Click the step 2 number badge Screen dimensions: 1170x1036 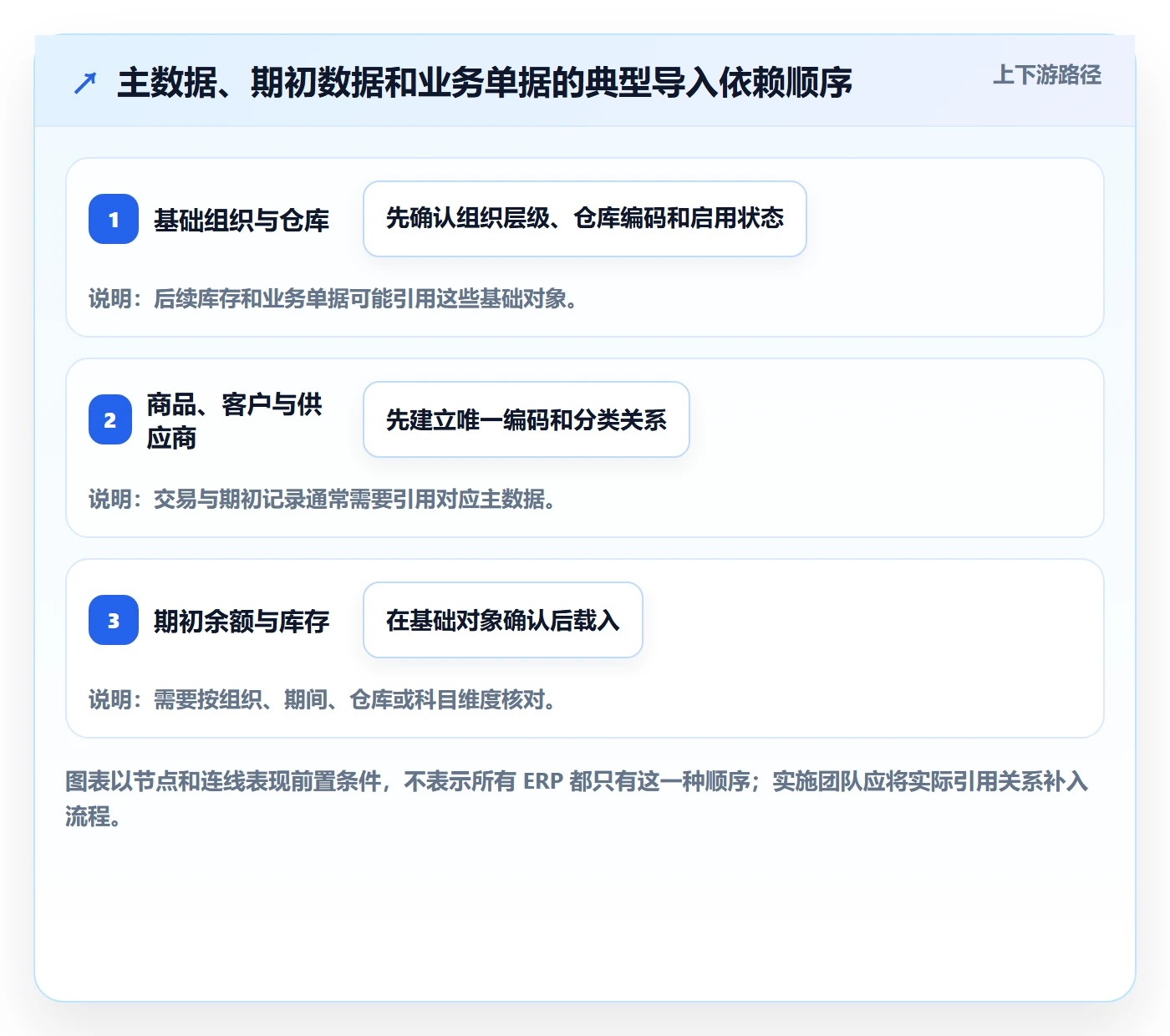[x=110, y=419]
